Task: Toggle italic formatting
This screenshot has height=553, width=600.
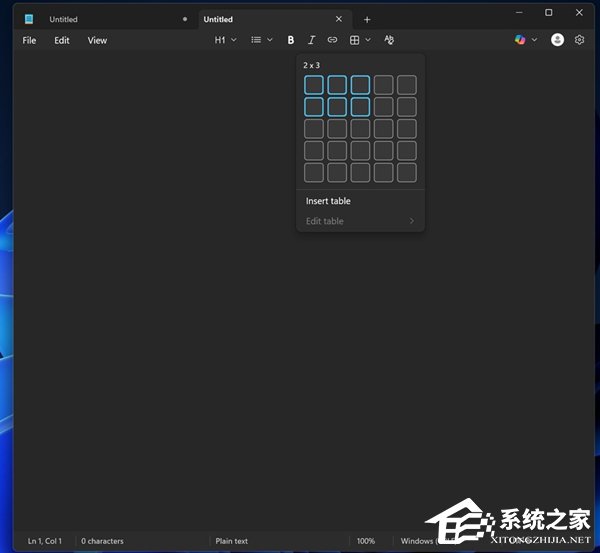Action: [311, 40]
